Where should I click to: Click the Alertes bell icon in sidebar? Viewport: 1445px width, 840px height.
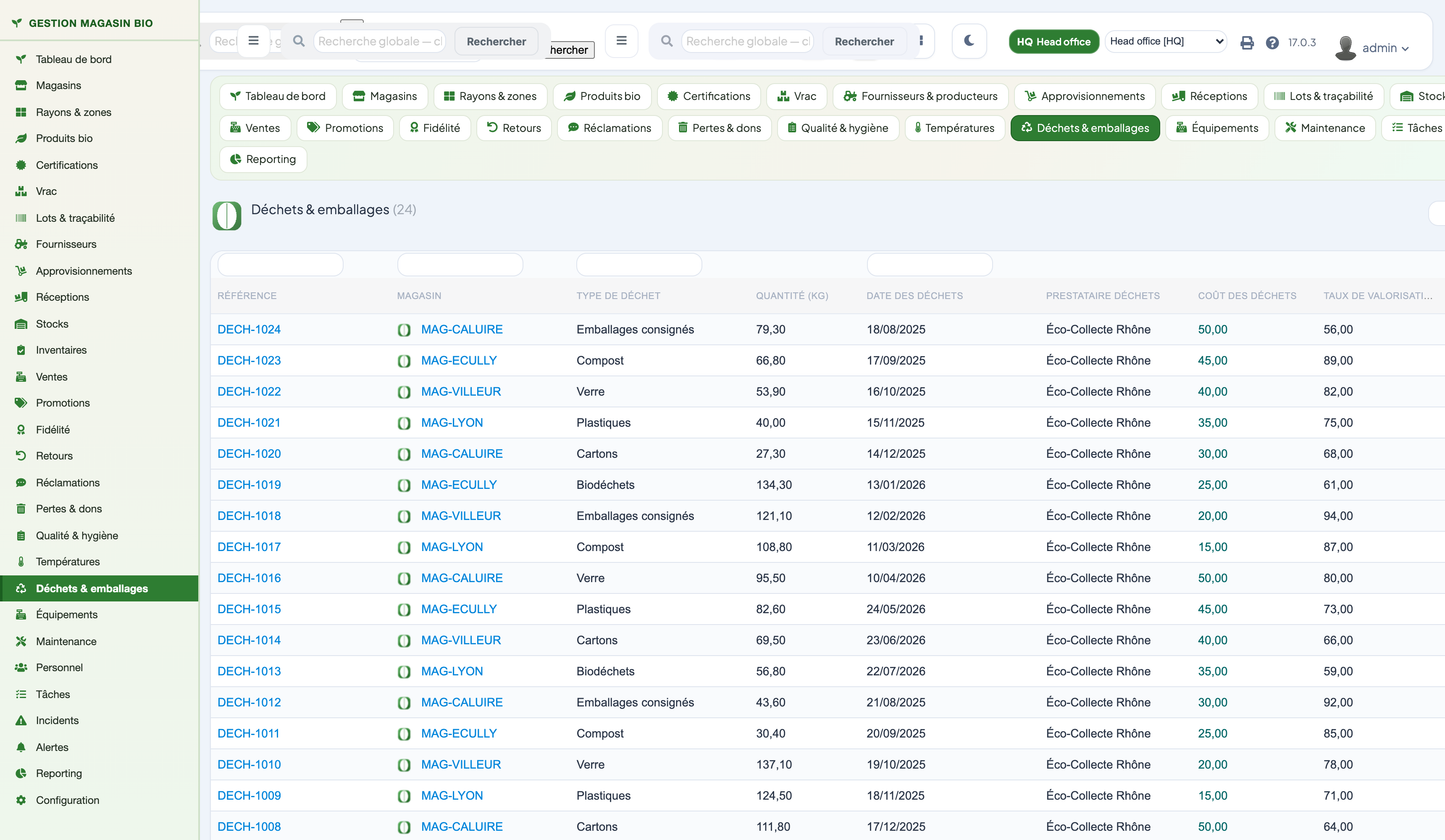coord(21,747)
